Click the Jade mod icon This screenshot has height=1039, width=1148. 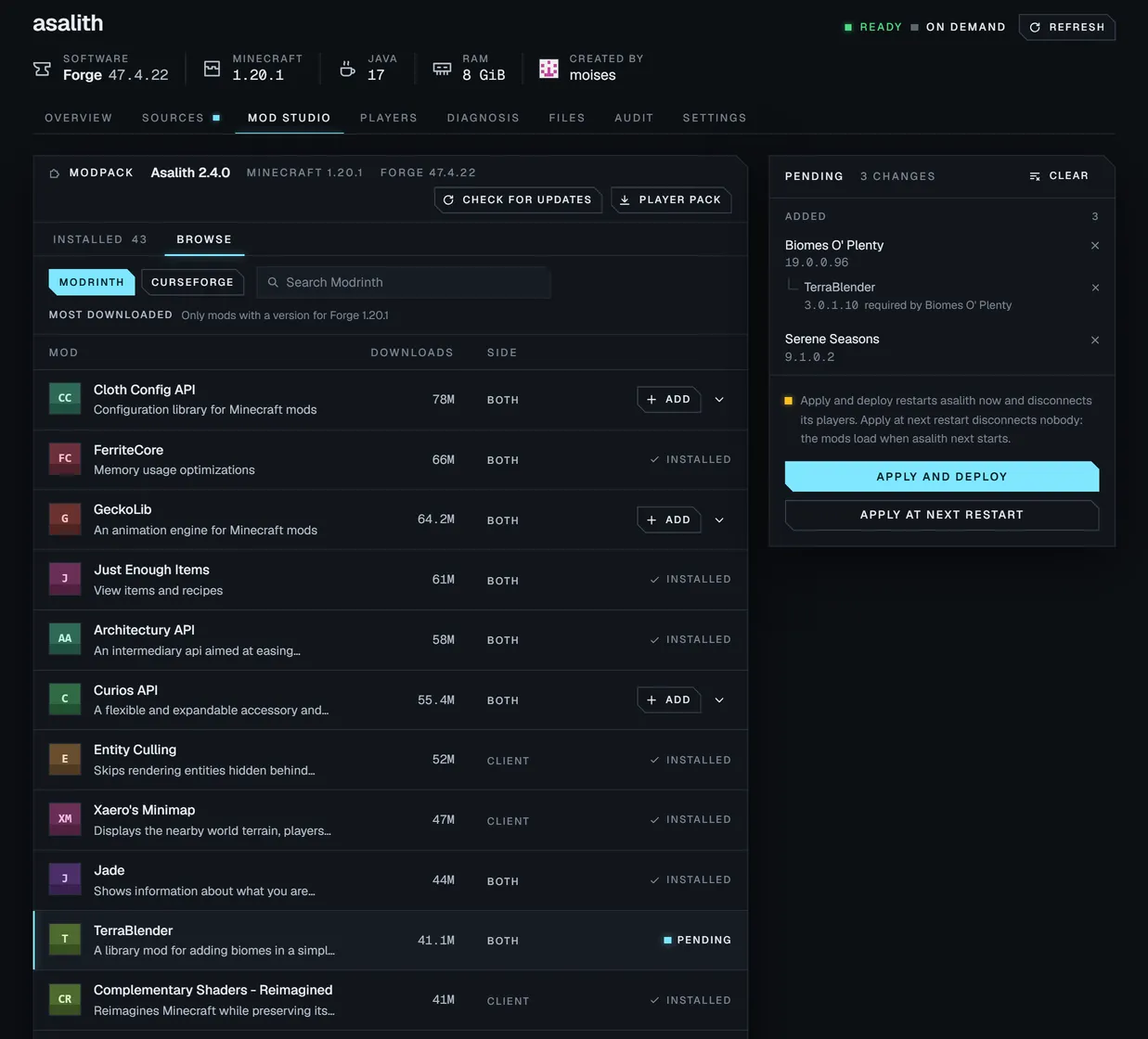coord(65,879)
